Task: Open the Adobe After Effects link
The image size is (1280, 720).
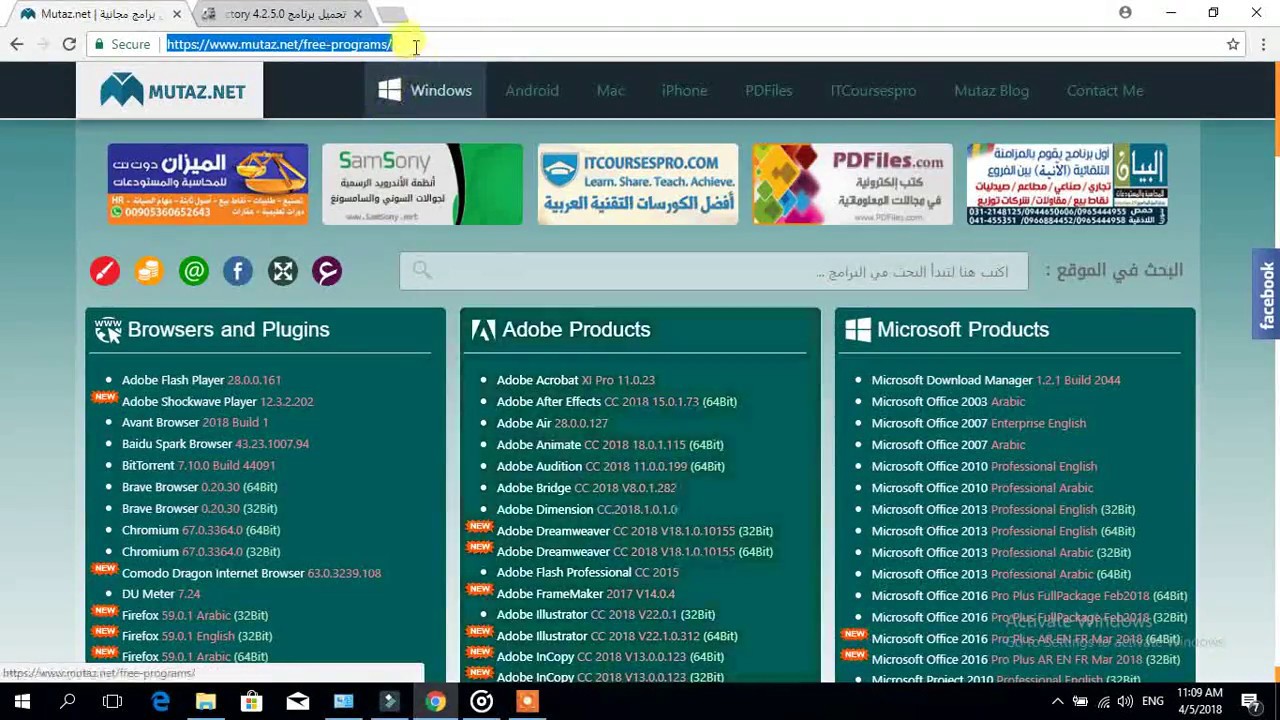Action: pos(617,401)
